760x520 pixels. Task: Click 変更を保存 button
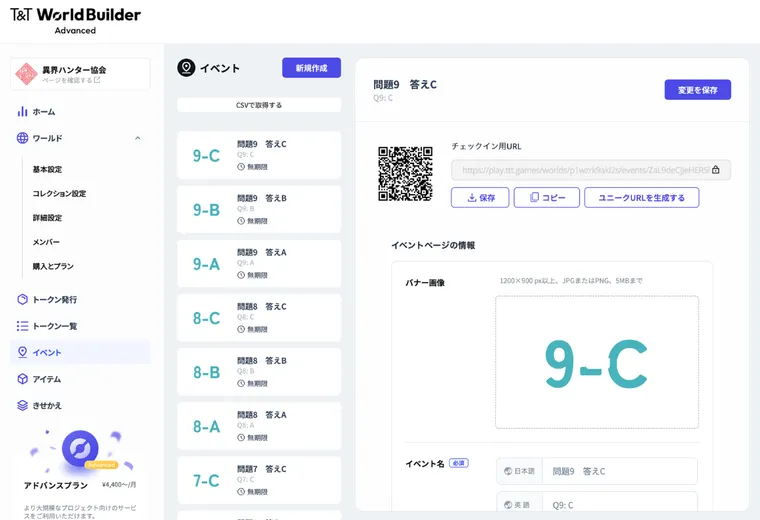(x=697, y=90)
